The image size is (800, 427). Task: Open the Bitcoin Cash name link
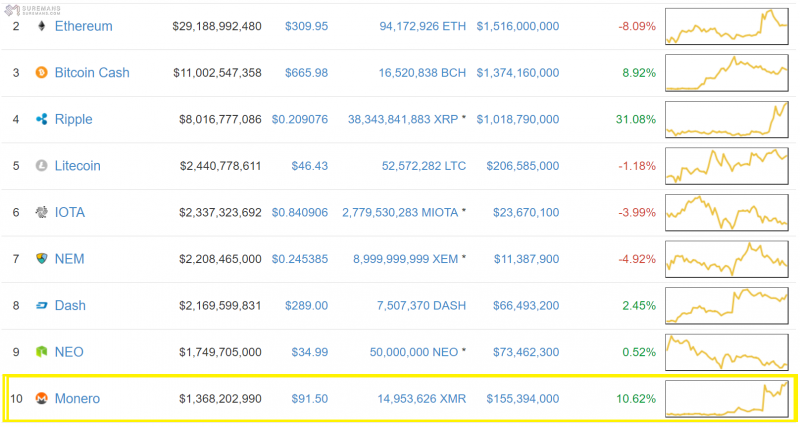(92, 72)
